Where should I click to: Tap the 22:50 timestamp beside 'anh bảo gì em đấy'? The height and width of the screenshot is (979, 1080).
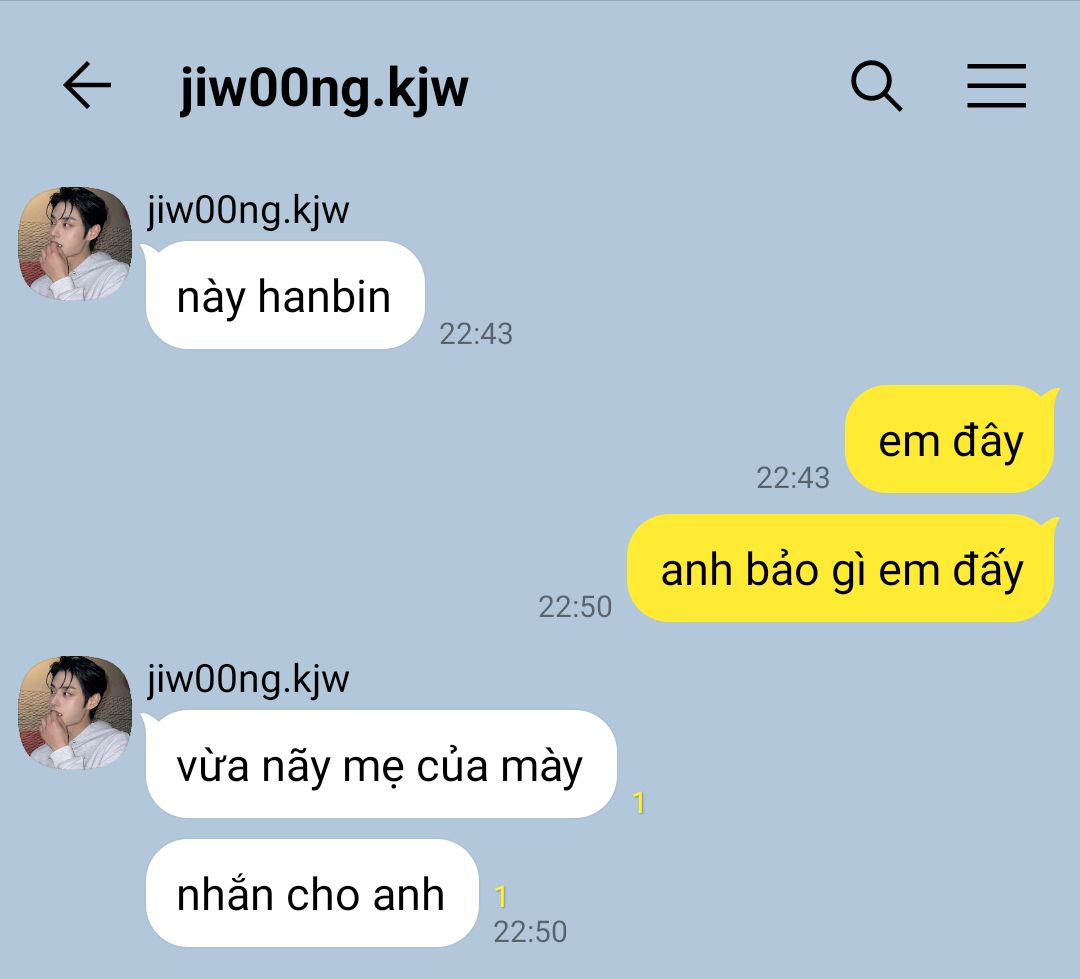[575, 607]
